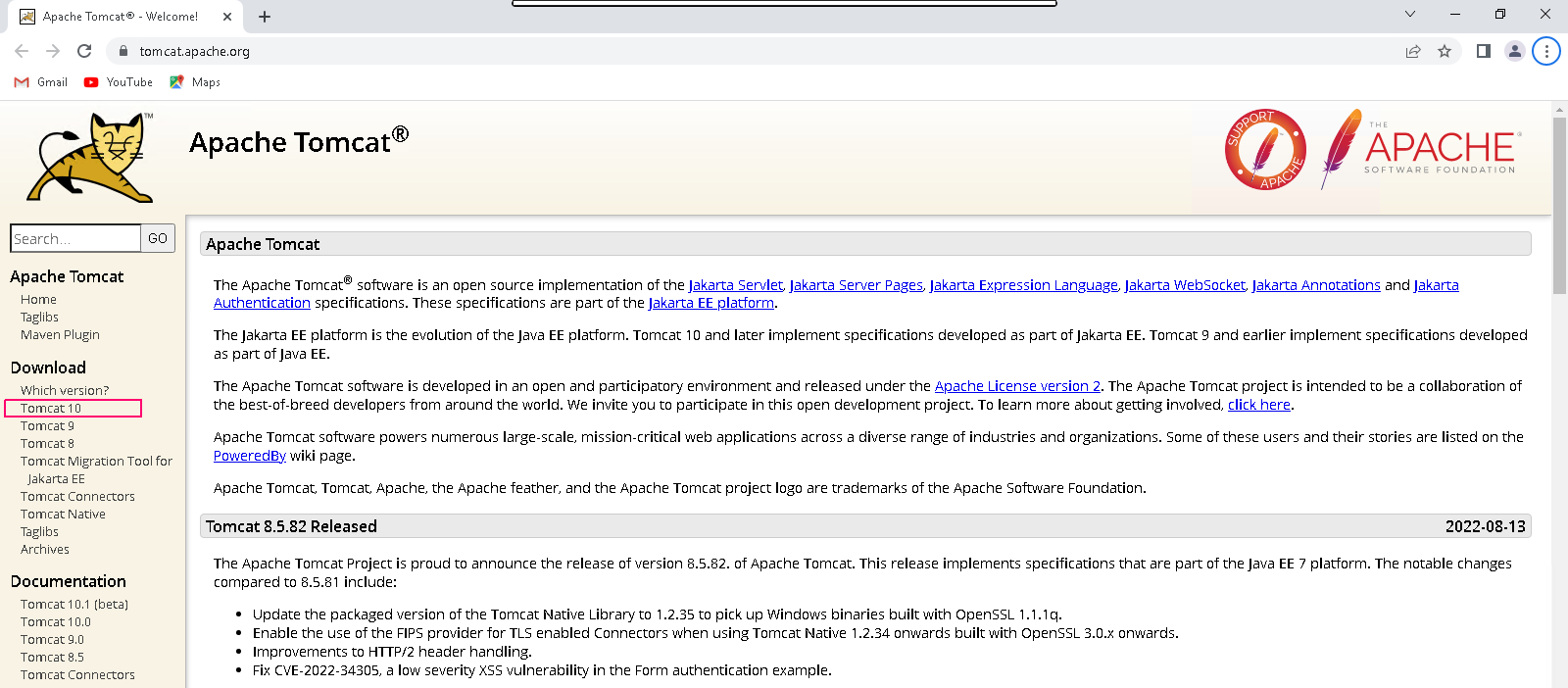Click the 'Apache Tomcat' section heading bar
This screenshot has width=1568, height=688.
[865, 244]
